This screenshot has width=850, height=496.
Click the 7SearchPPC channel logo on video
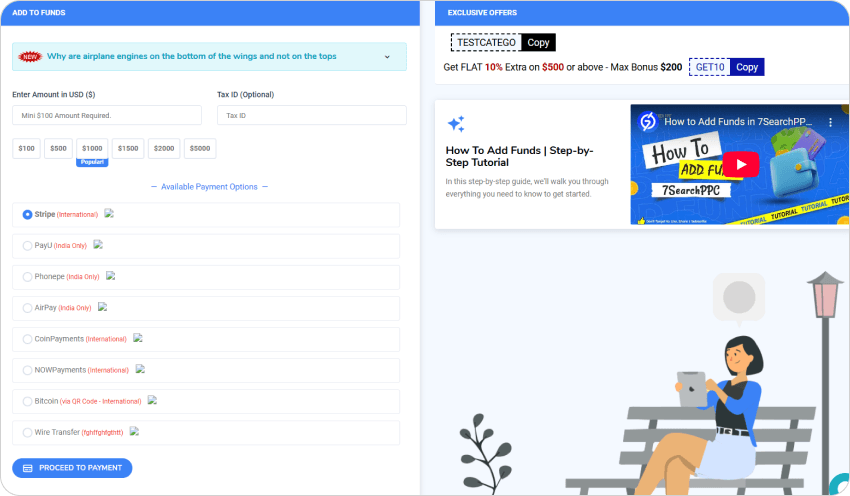pyautogui.click(x=648, y=122)
